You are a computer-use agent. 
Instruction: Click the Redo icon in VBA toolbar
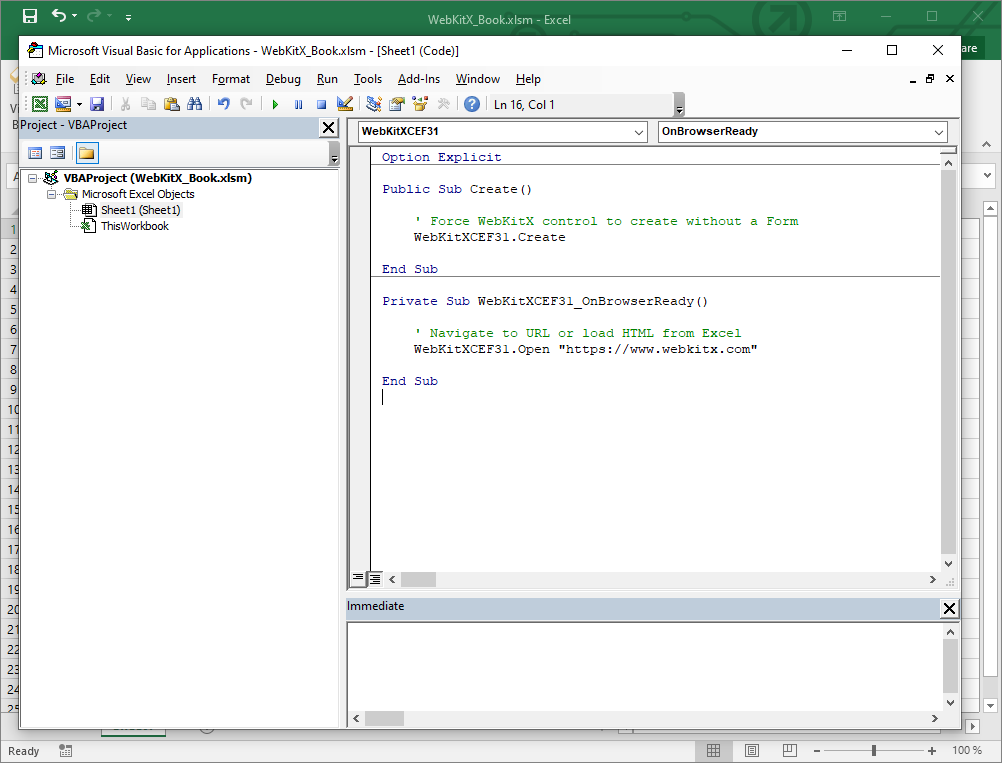point(246,104)
